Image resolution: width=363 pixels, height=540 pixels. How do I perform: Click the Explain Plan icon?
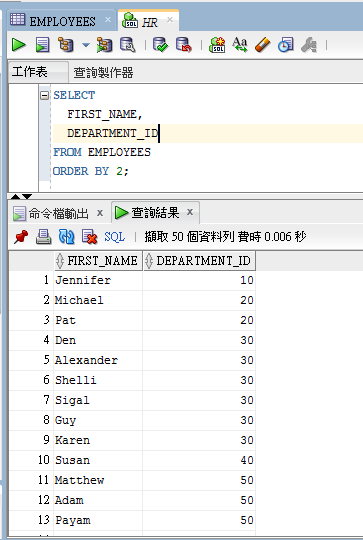coord(65,45)
